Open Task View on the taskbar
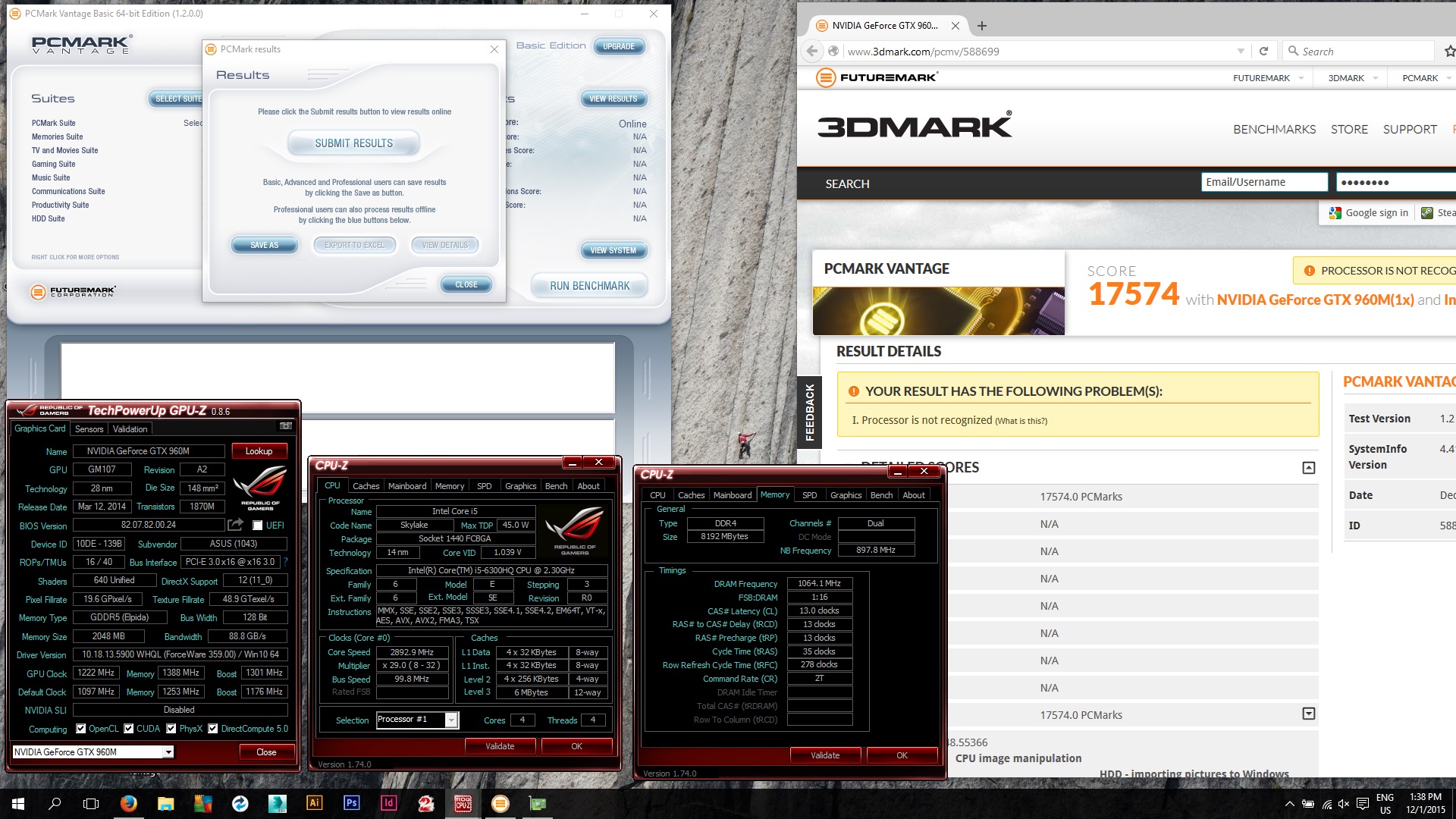Image resolution: width=1456 pixels, height=819 pixels. (91, 803)
